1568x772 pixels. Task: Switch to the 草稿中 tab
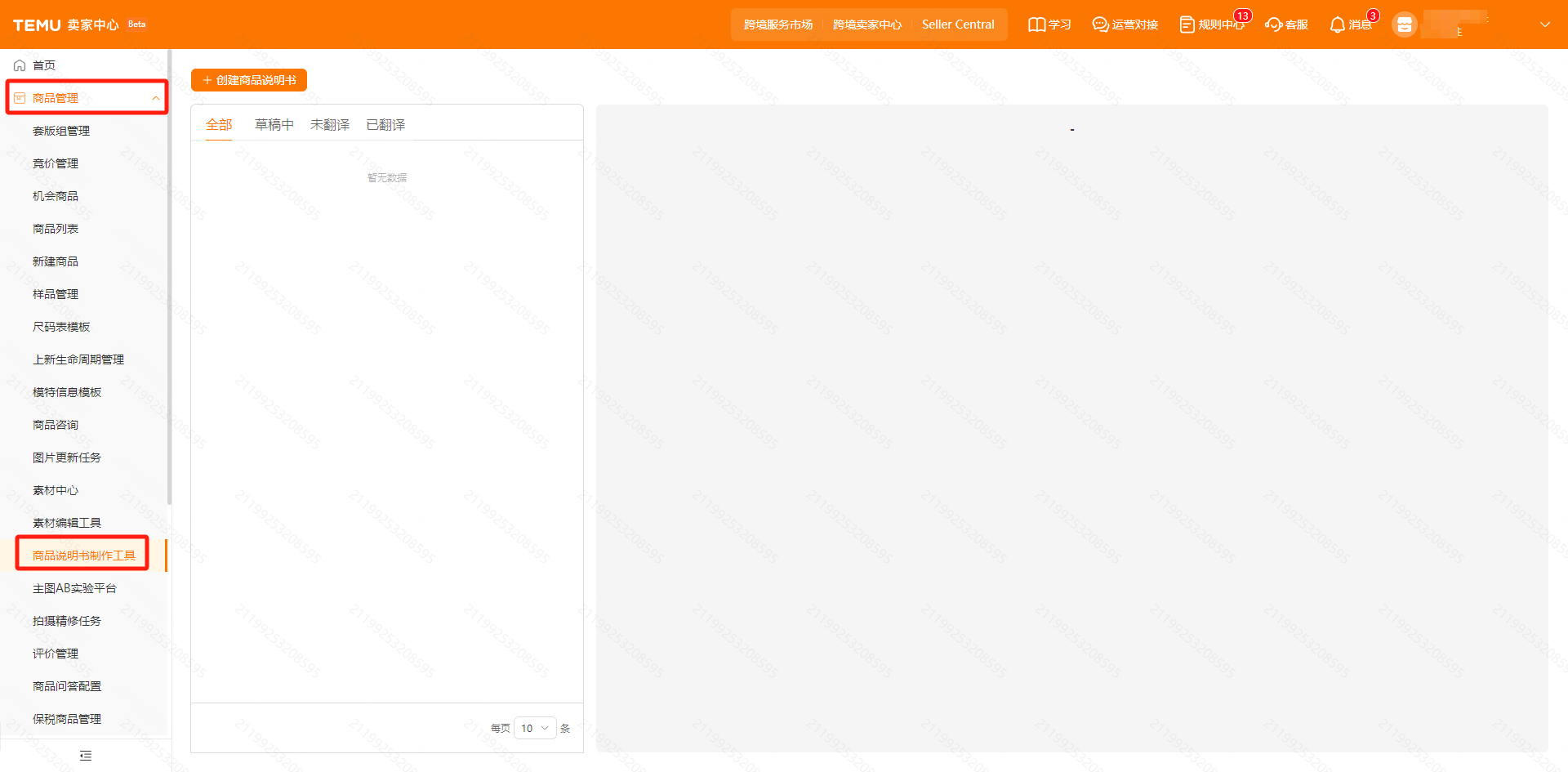tap(274, 125)
